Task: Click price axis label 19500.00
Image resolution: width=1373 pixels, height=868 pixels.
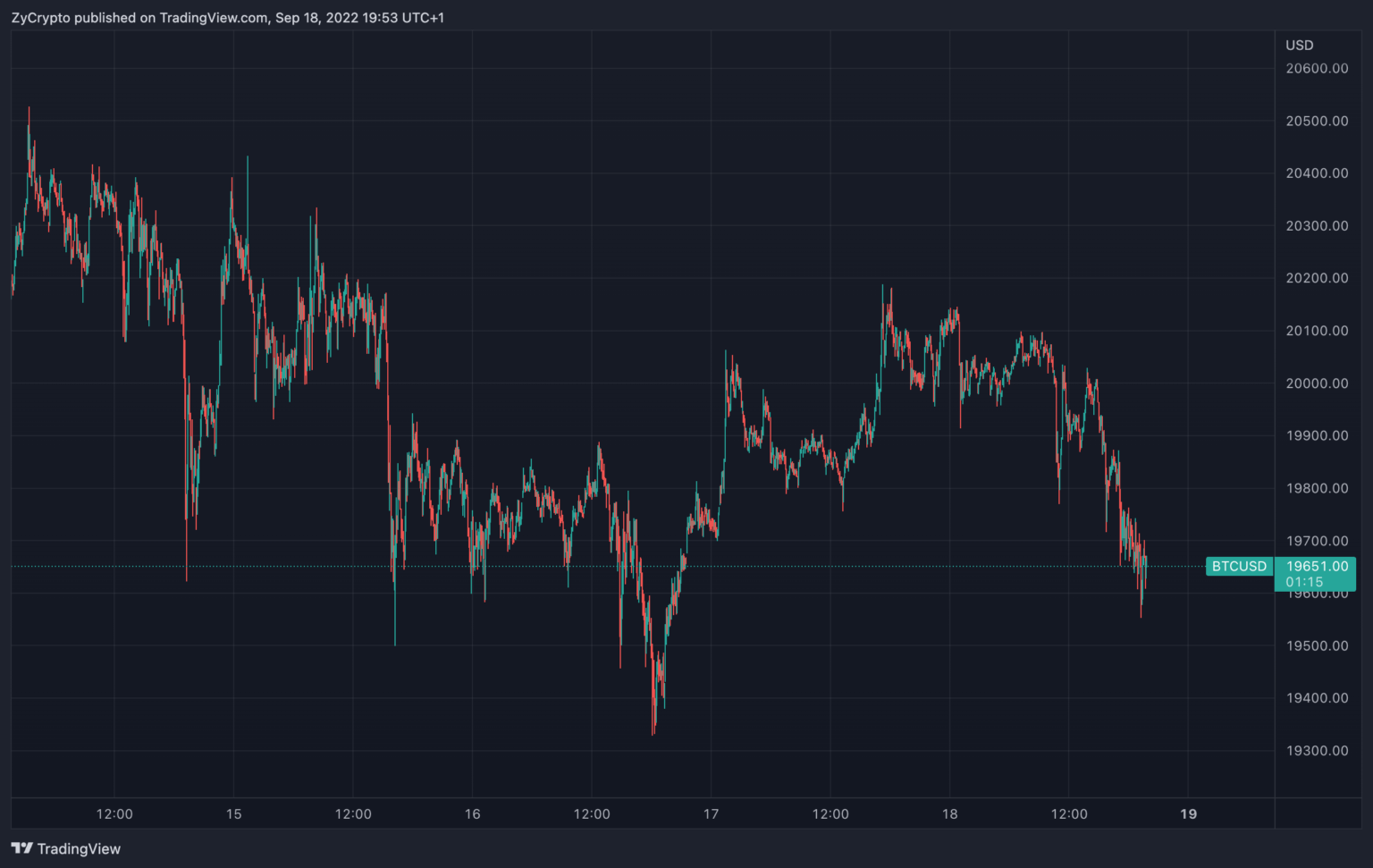Action: click(x=1317, y=645)
